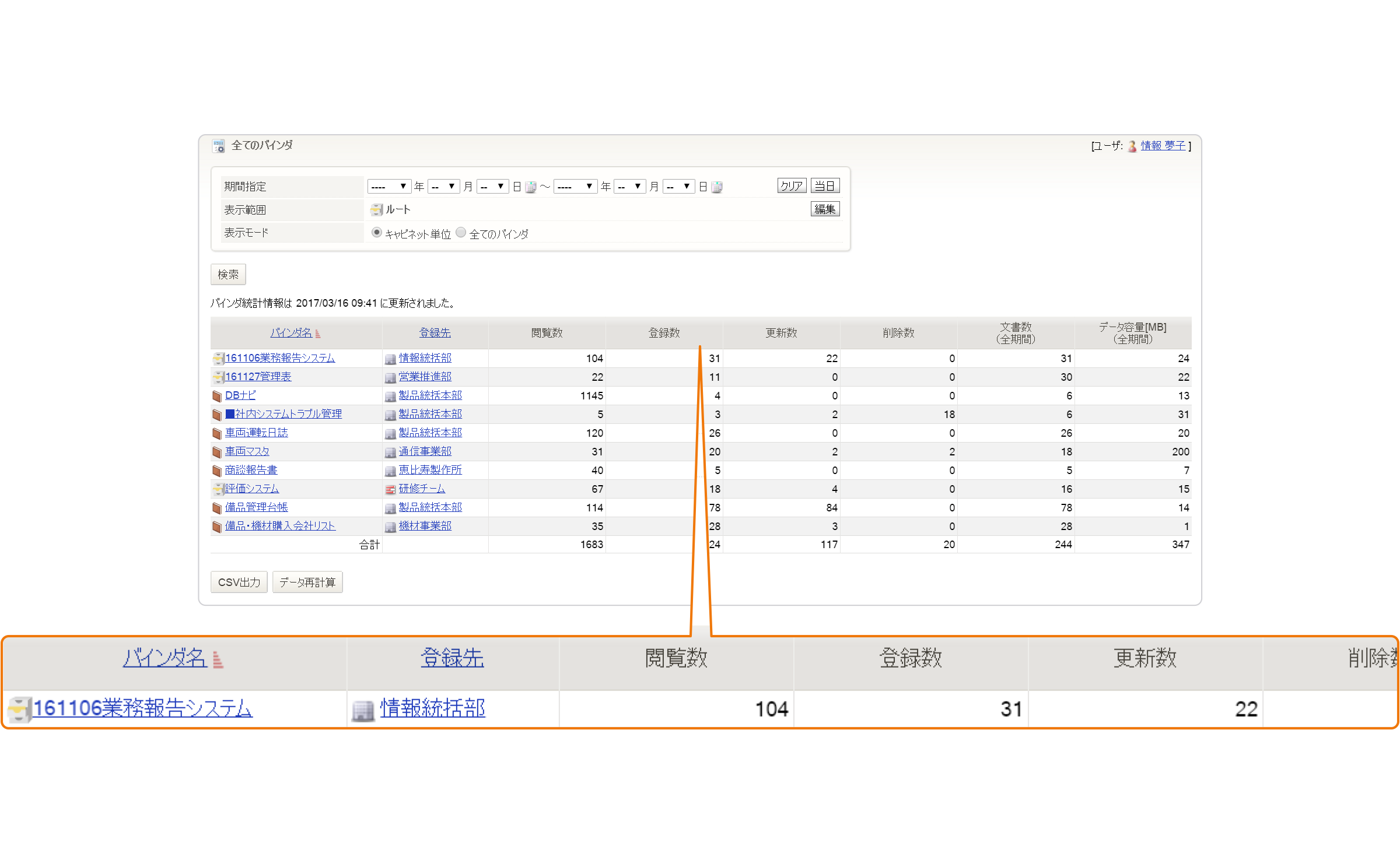Open the end day dropdown
1400x863 pixels.
tap(679, 187)
